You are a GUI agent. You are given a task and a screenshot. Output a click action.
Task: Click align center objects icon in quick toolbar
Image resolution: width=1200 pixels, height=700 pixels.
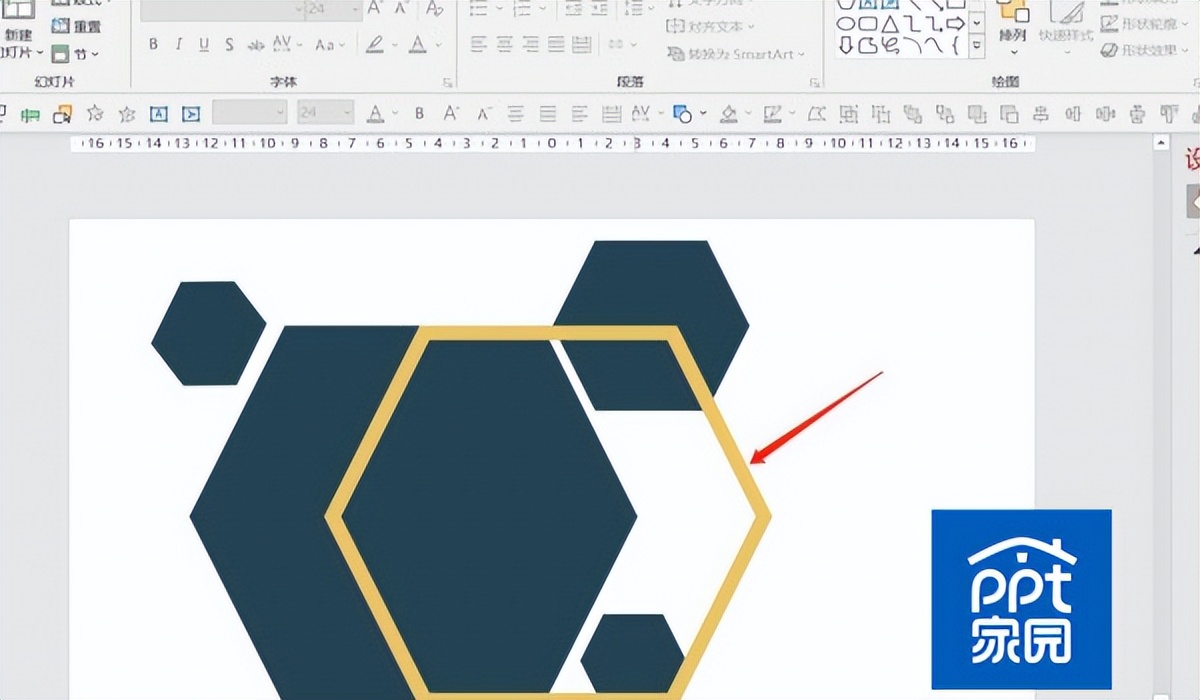tap(1041, 114)
